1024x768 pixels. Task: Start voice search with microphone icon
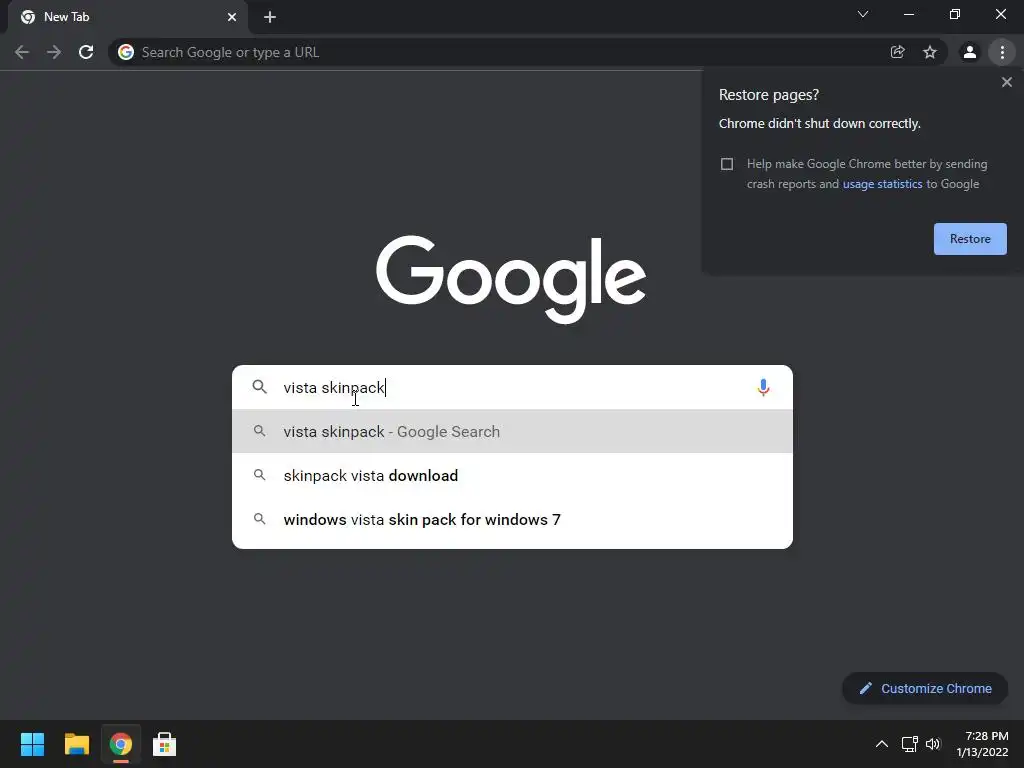pos(763,387)
